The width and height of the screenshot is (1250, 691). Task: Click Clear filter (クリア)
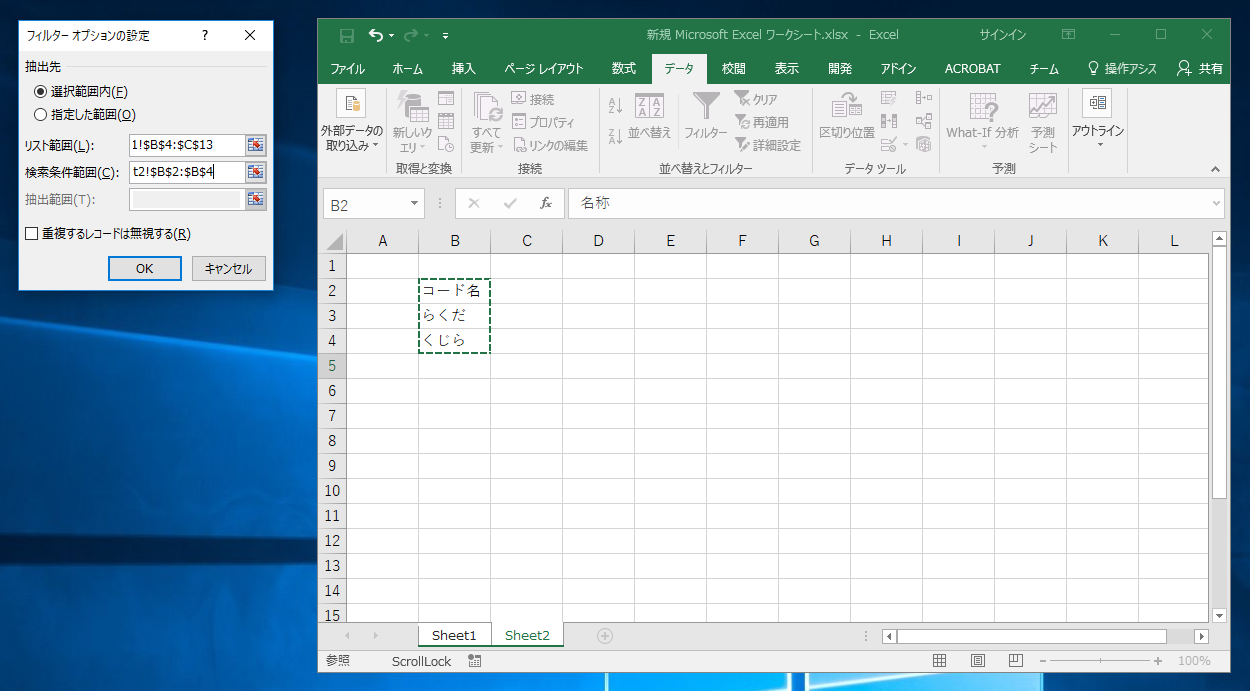point(756,99)
